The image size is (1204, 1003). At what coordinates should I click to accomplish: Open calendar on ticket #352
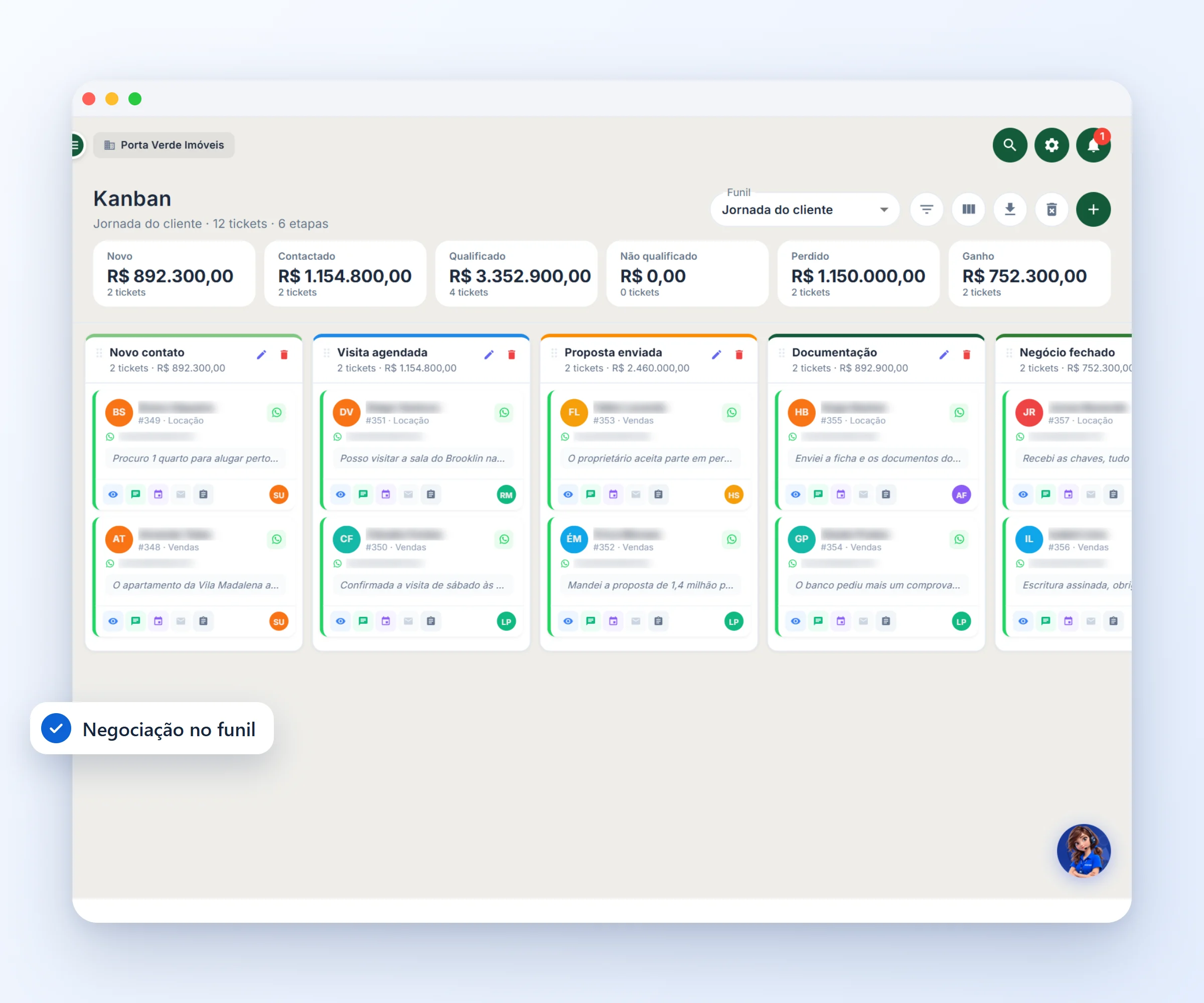[613, 621]
